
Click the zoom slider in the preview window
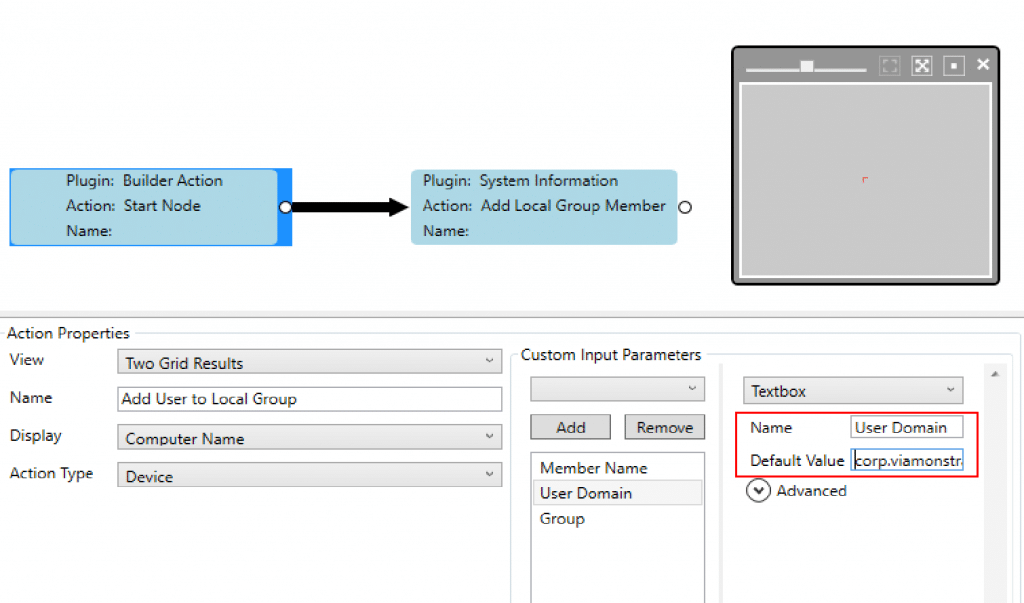click(x=806, y=66)
